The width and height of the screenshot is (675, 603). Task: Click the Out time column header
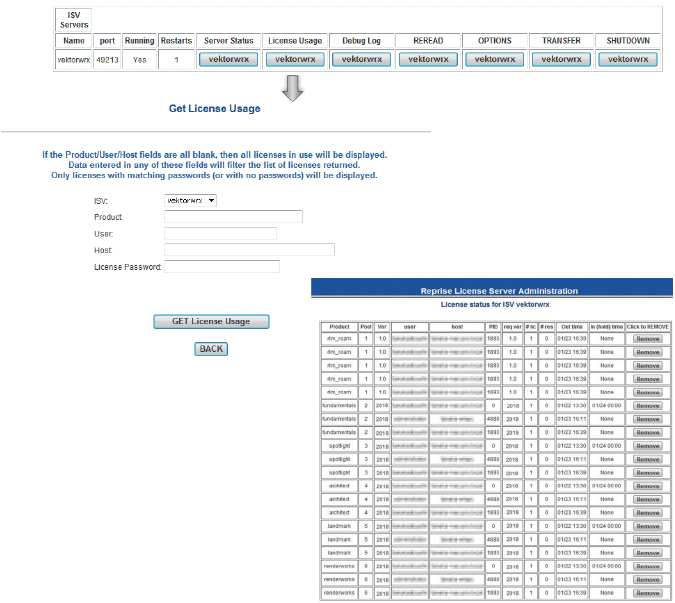pos(572,327)
